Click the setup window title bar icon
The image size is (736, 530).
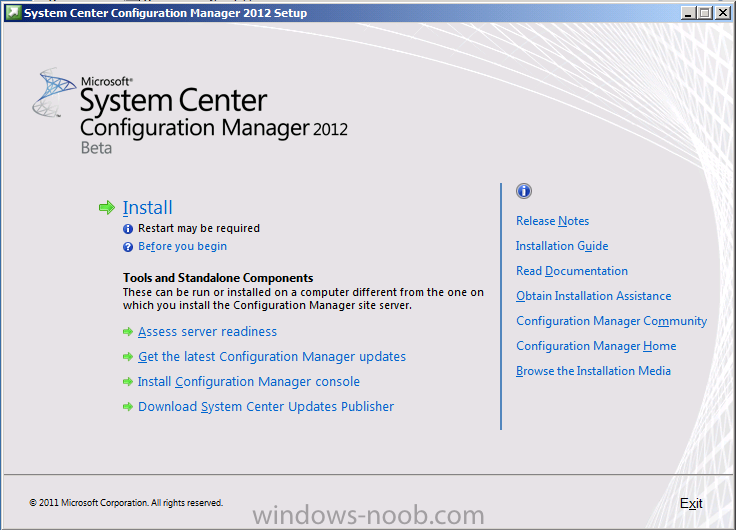[13, 13]
